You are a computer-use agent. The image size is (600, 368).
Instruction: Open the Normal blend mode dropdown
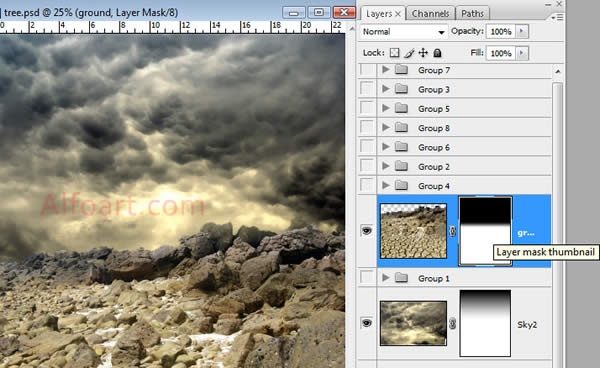coord(404,32)
